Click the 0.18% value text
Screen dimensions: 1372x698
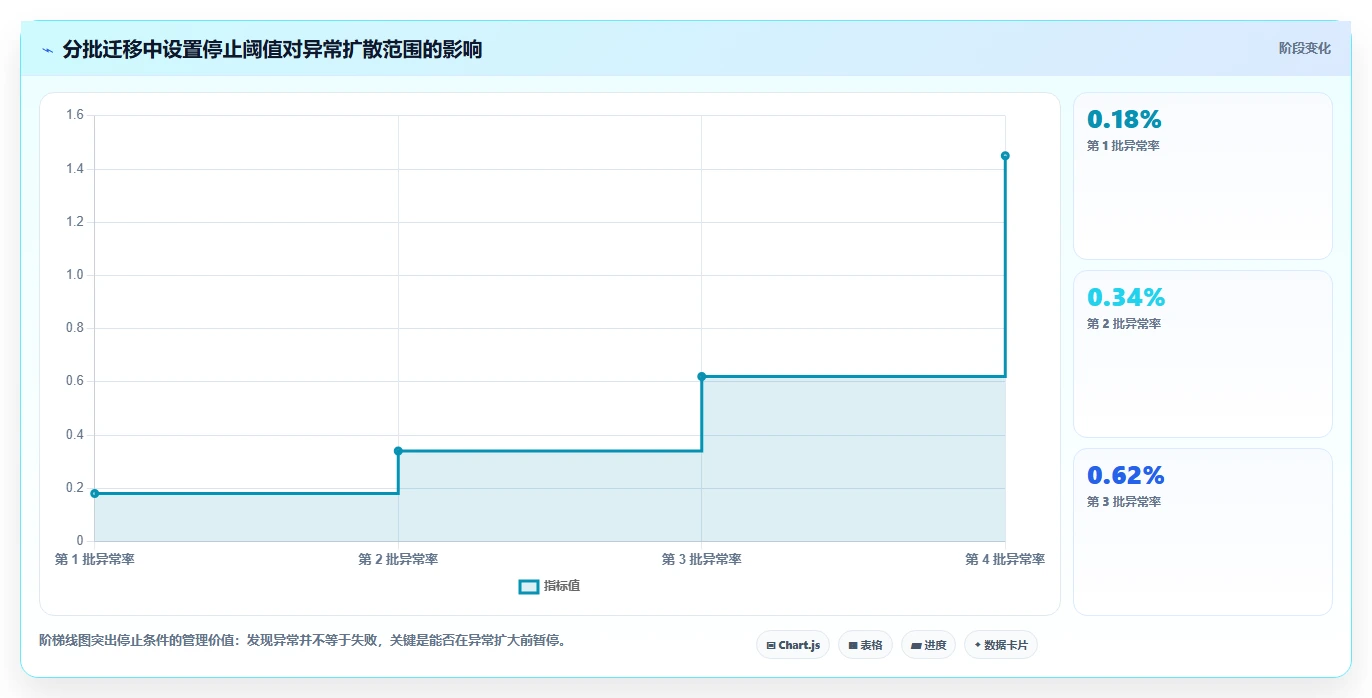pos(1124,120)
